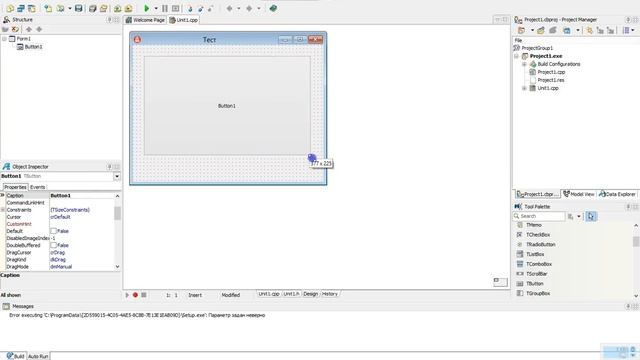
Task: Click the error message line in Messages
Action: (137, 316)
